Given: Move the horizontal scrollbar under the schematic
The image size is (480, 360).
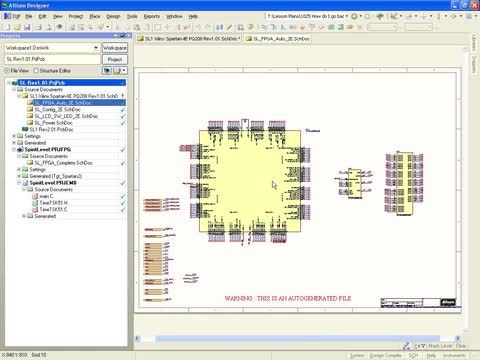Looking at the screenshot, I should point(297,338).
